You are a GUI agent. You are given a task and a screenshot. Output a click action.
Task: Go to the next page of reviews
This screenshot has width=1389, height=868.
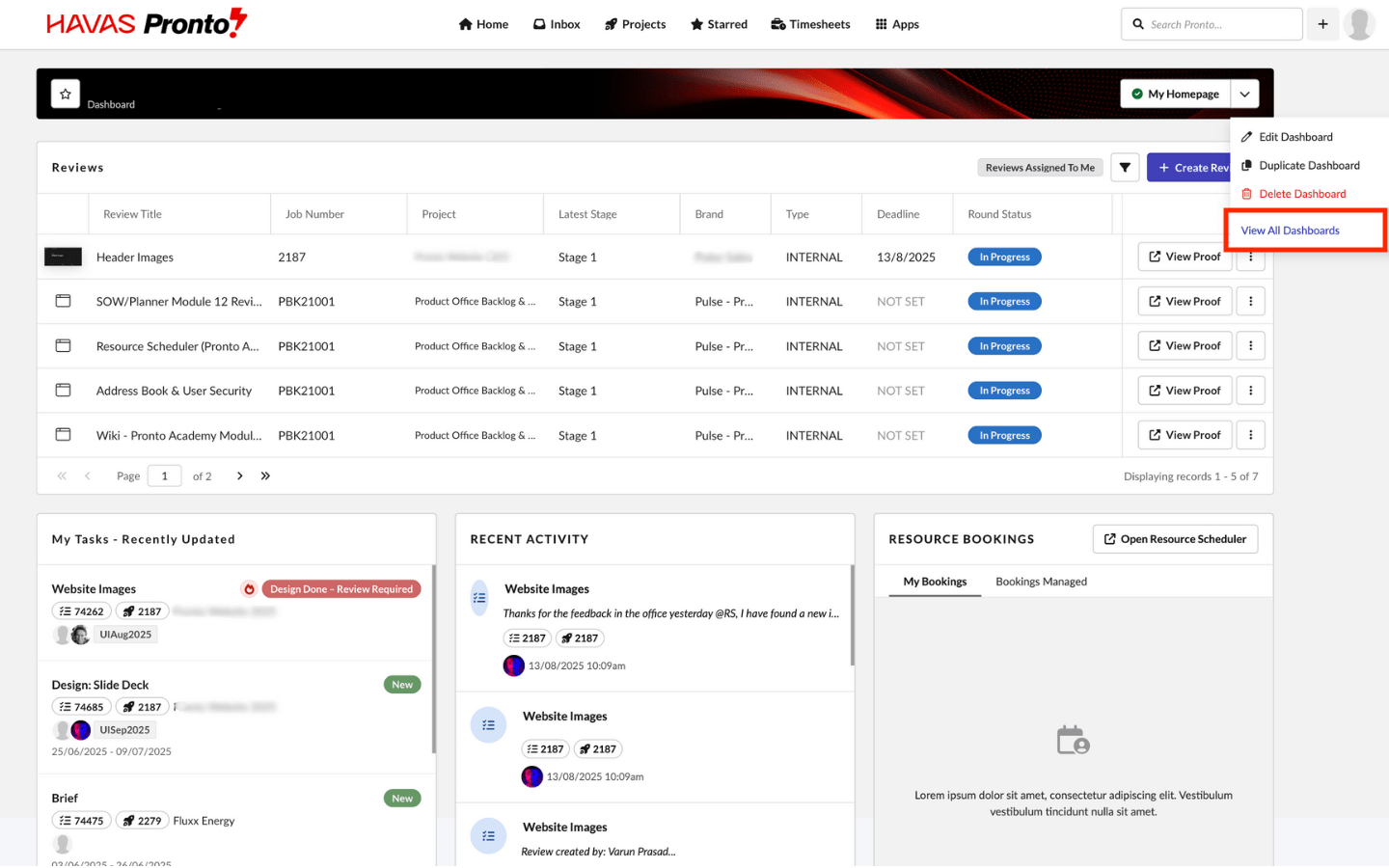[240, 476]
